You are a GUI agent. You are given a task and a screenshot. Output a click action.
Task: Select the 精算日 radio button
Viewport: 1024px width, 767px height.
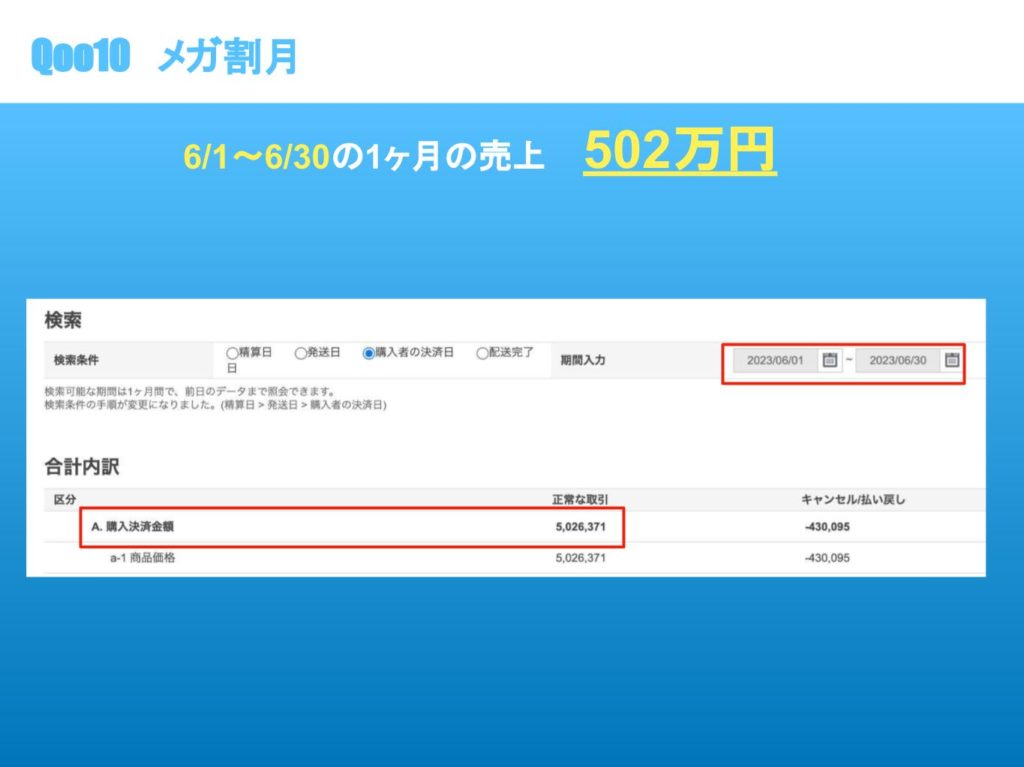tap(232, 353)
